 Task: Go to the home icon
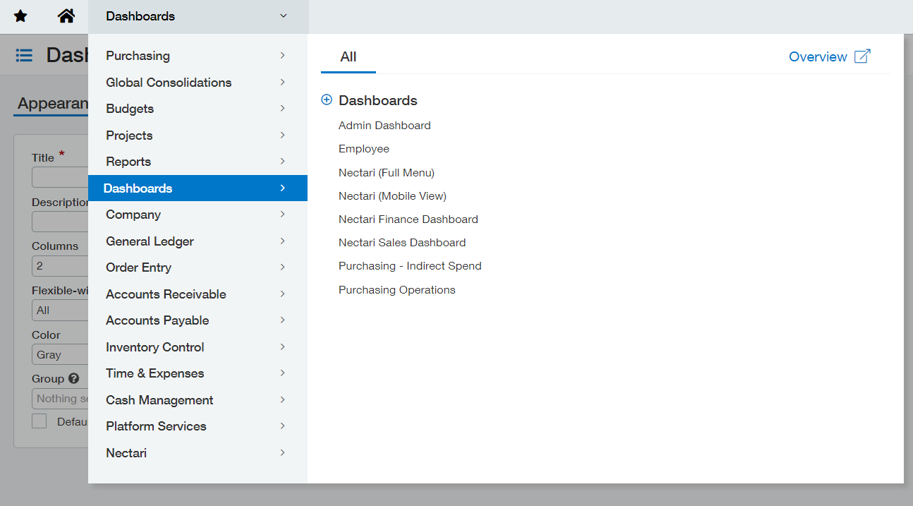pos(66,16)
